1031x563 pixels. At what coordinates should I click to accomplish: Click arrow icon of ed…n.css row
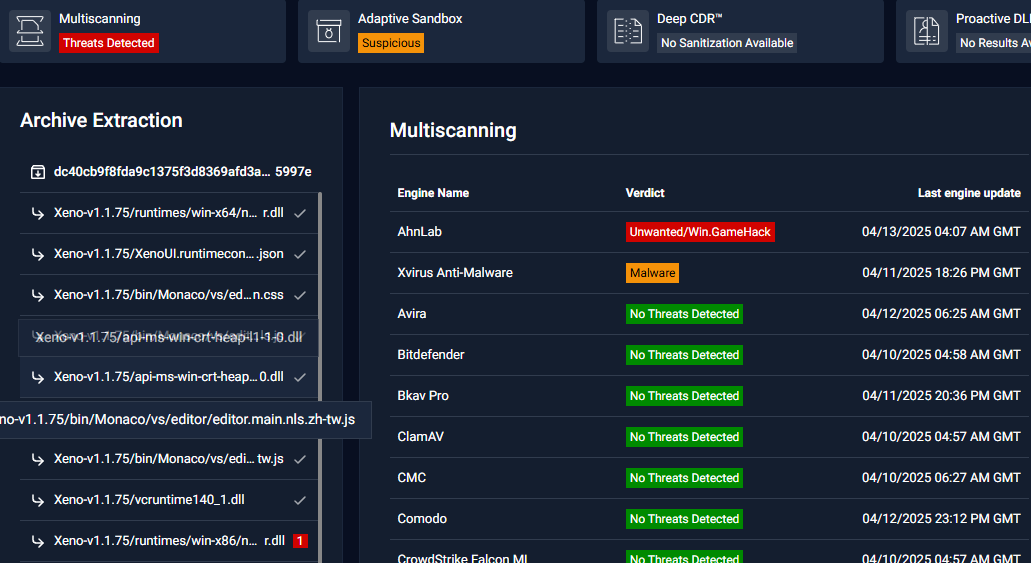pyautogui.click(x=38, y=295)
